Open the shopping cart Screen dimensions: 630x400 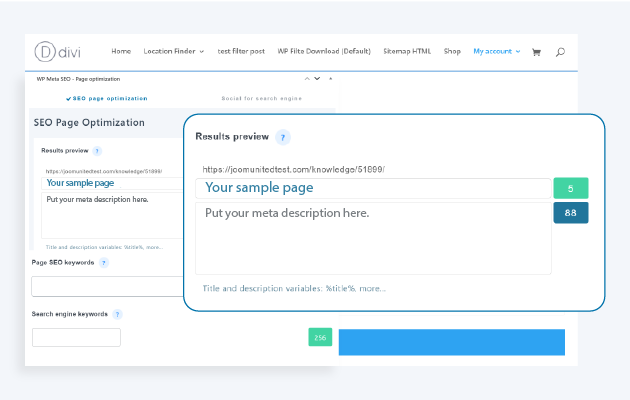point(536,51)
